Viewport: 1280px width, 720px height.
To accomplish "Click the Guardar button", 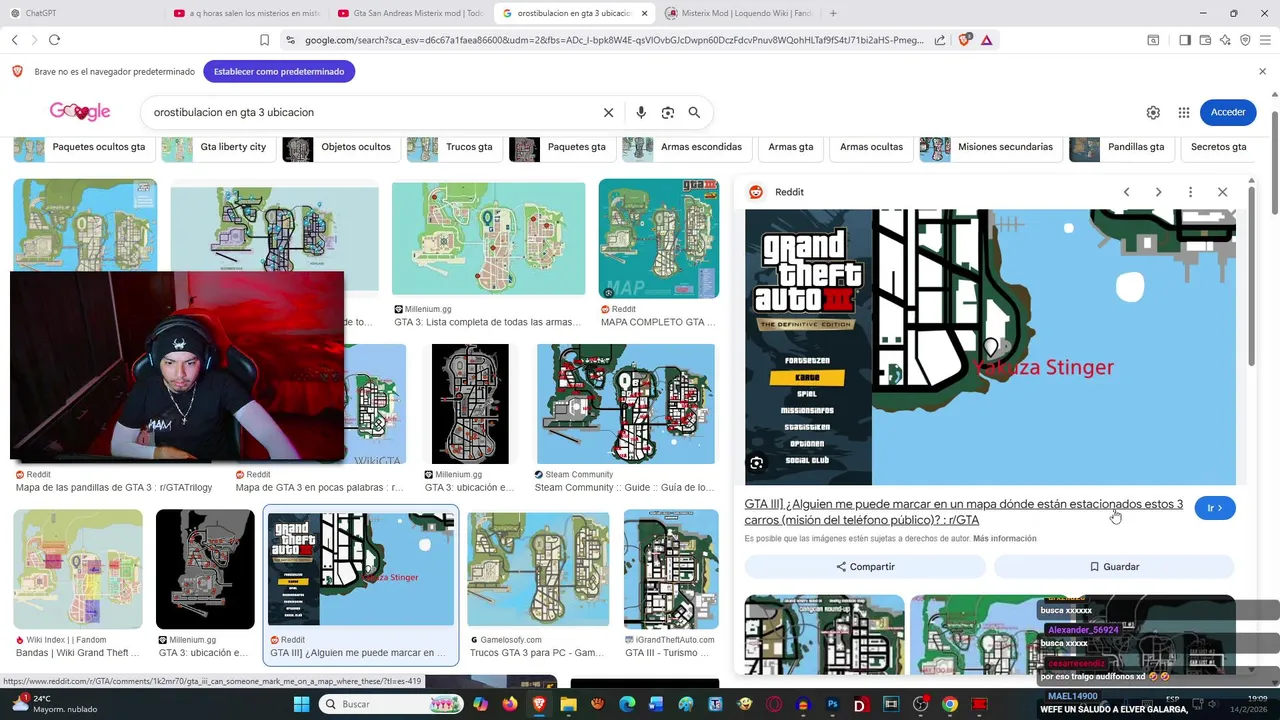I will [x=1114, y=567].
